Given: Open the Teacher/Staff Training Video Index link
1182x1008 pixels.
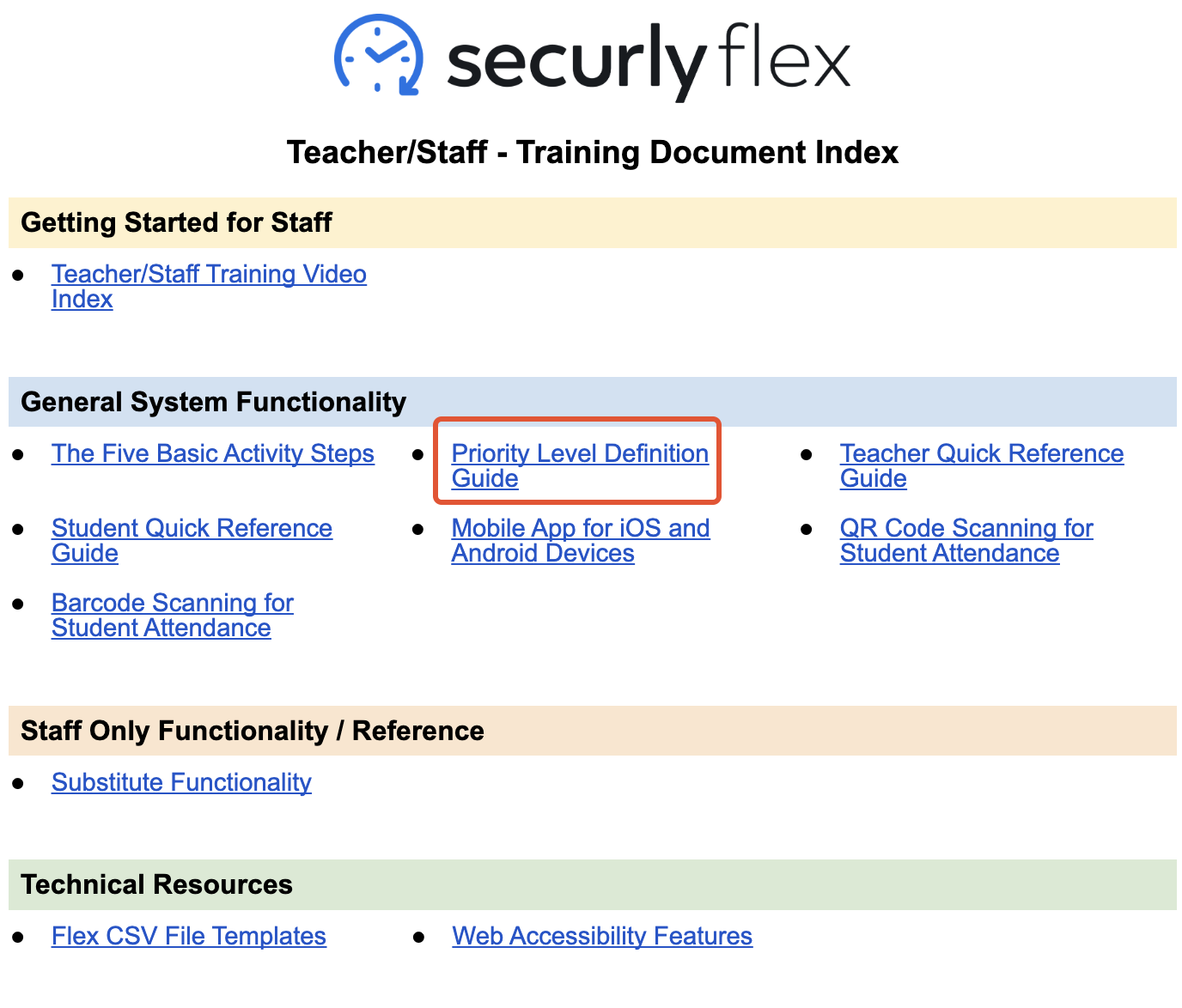Looking at the screenshot, I should (209, 287).
